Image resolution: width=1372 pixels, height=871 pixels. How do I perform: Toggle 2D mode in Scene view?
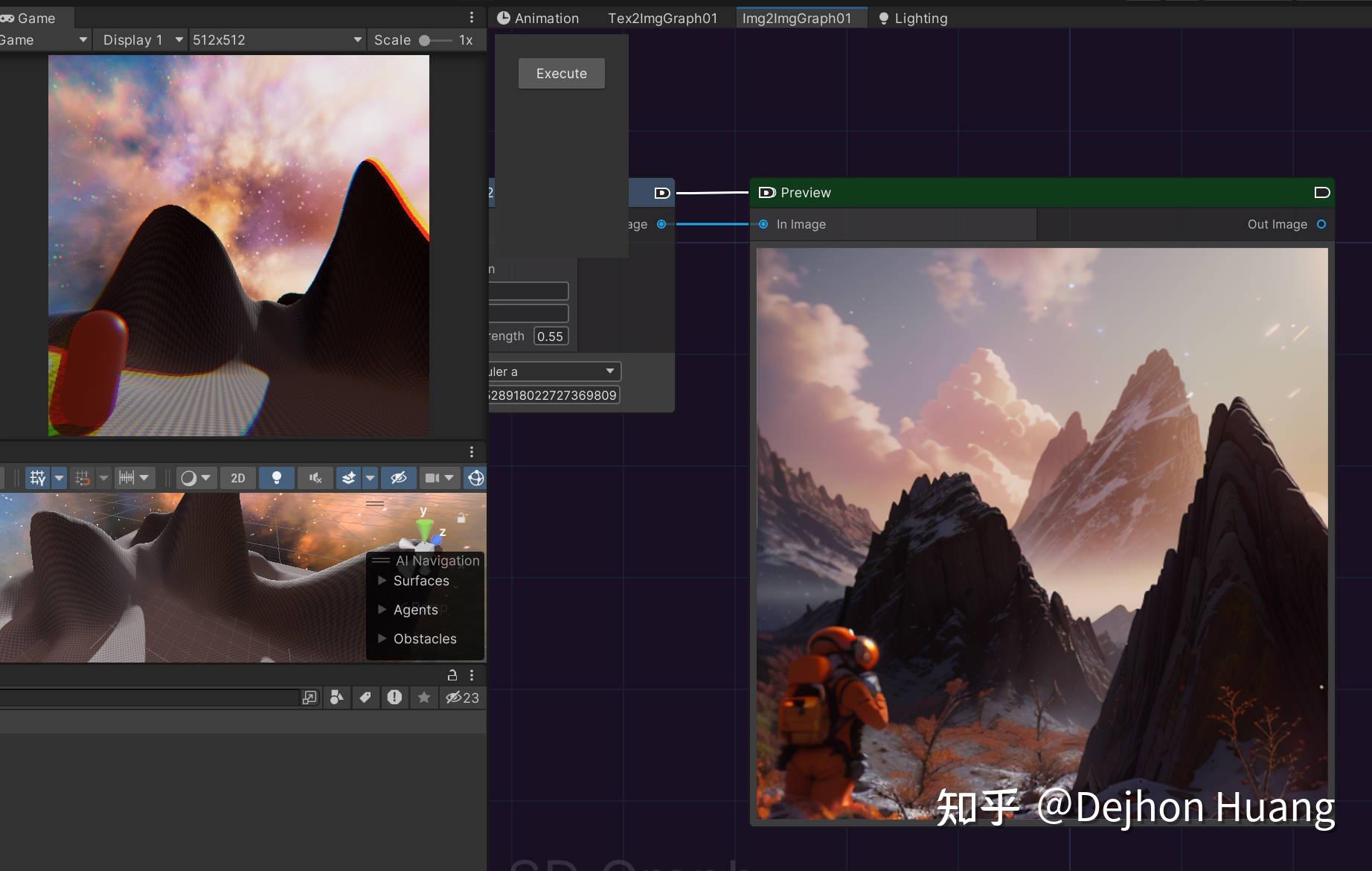pyautogui.click(x=238, y=478)
